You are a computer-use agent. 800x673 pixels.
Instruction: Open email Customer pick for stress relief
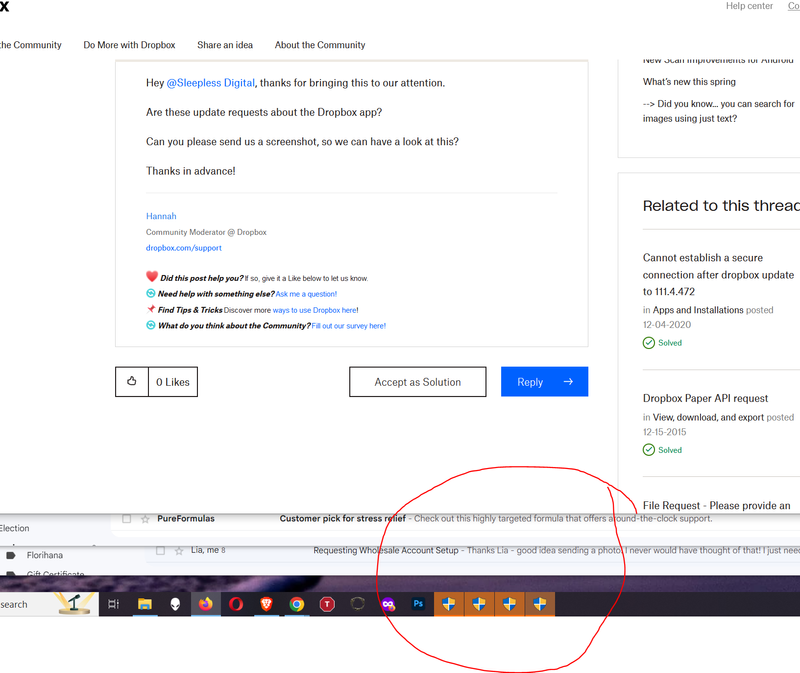click(x=342, y=518)
